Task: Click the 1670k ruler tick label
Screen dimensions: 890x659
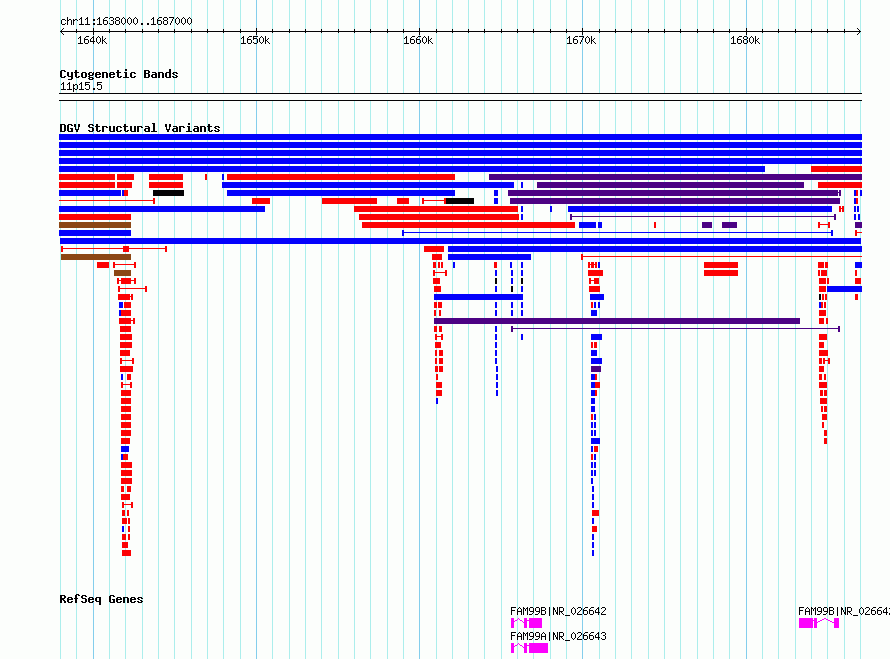Action: point(581,40)
